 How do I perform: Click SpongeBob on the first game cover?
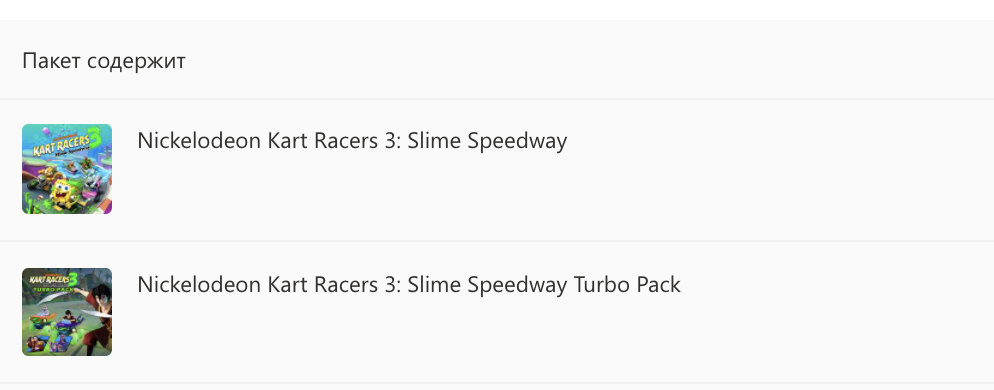[65, 194]
